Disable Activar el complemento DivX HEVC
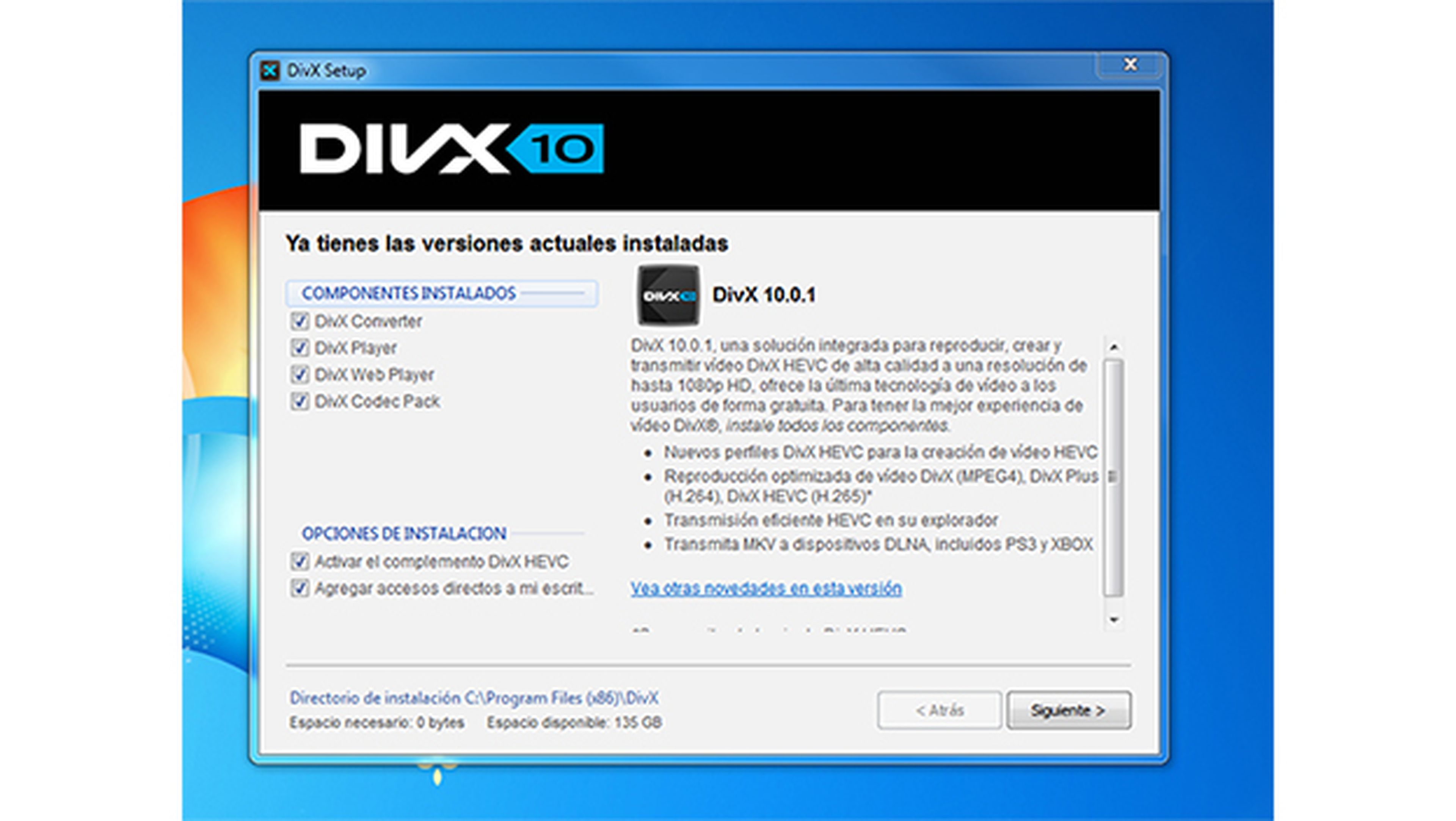Screen dimensions: 1456x821 point(300,562)
